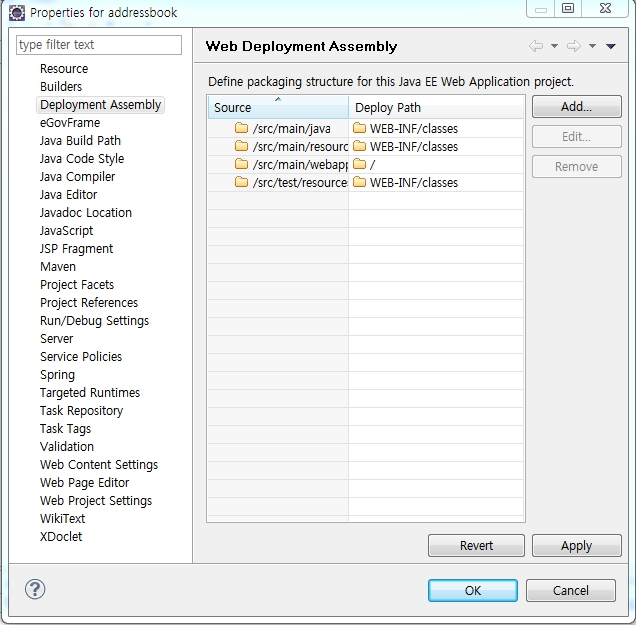Click the Properties window title bar icon

pyautogui.click(x=16, y=13)
